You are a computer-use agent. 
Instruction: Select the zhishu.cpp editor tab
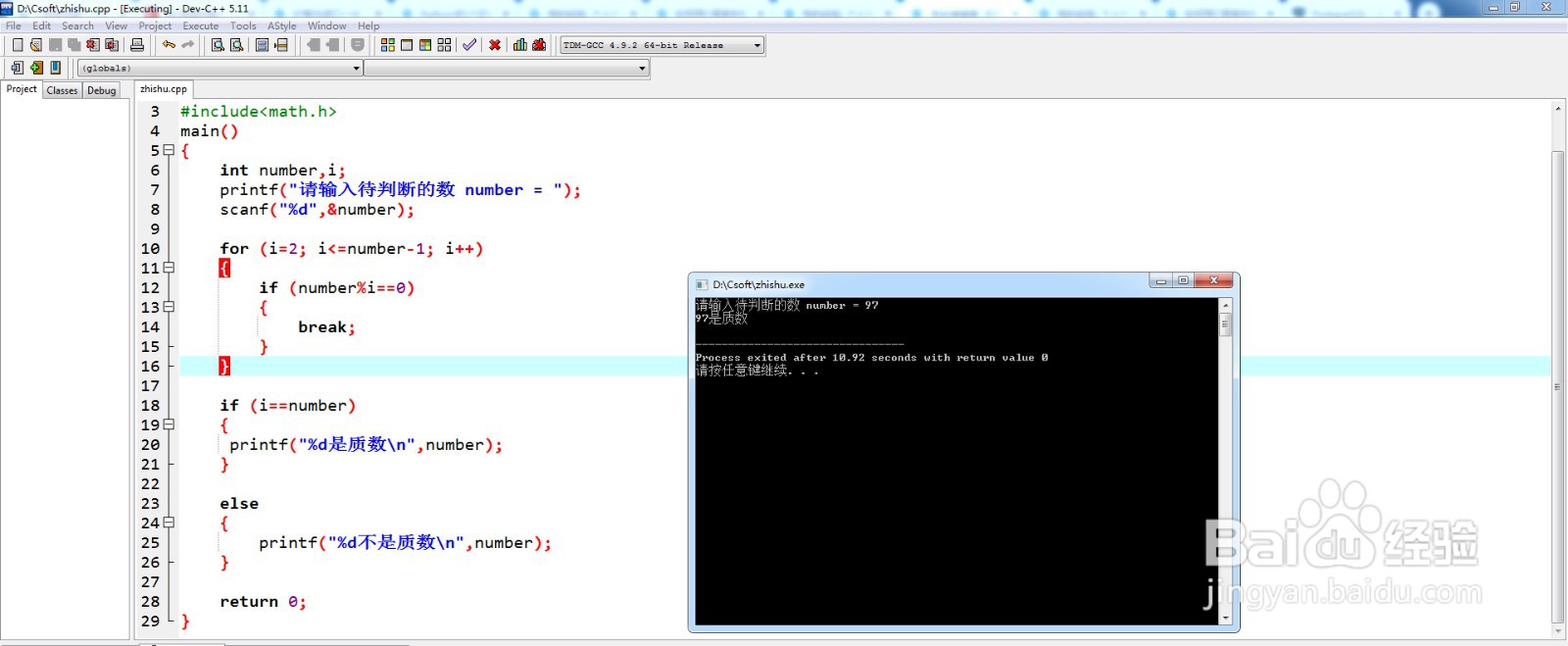click(164, 89)
